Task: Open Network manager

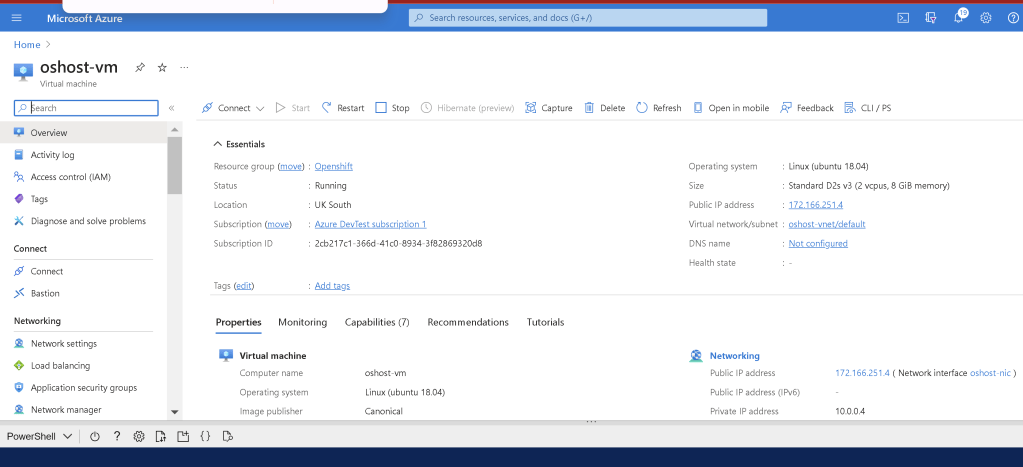Action: tap(84, 410)
